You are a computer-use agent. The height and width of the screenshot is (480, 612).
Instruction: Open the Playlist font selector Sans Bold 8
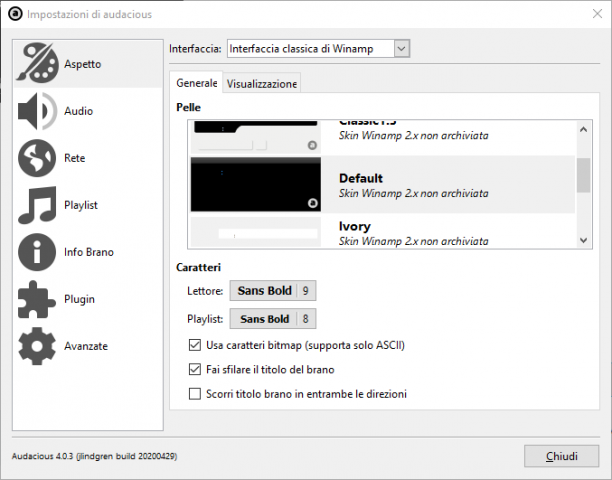pyautogui.click(x=273, y=319)
